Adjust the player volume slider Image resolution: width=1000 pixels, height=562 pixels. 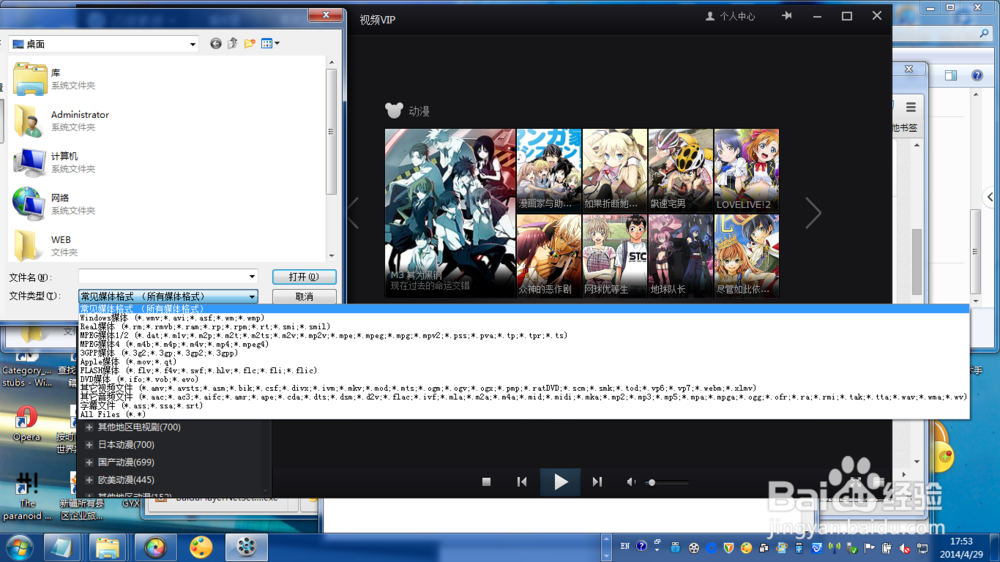point(666,482)
